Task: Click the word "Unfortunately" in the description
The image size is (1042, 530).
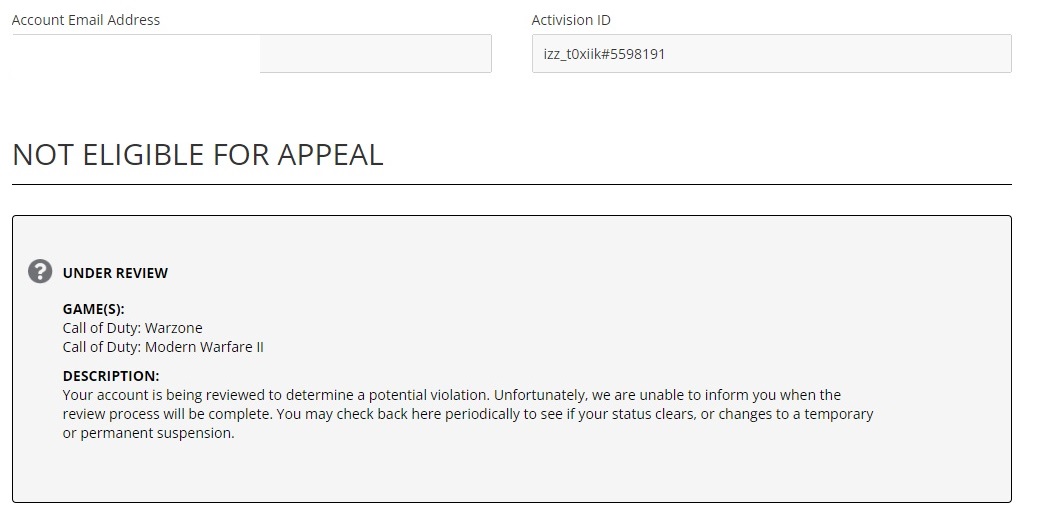Action: 540,395
